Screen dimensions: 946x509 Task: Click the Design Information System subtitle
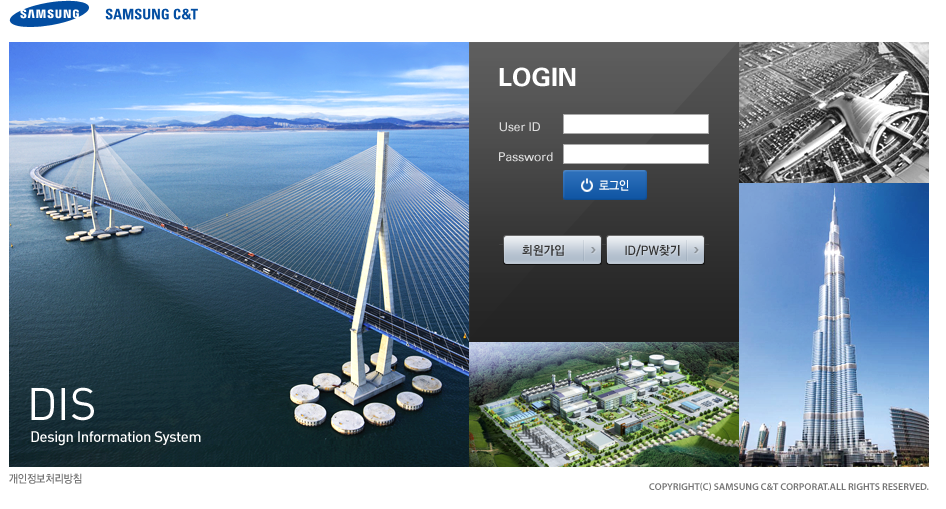click(x=116, y=437)
